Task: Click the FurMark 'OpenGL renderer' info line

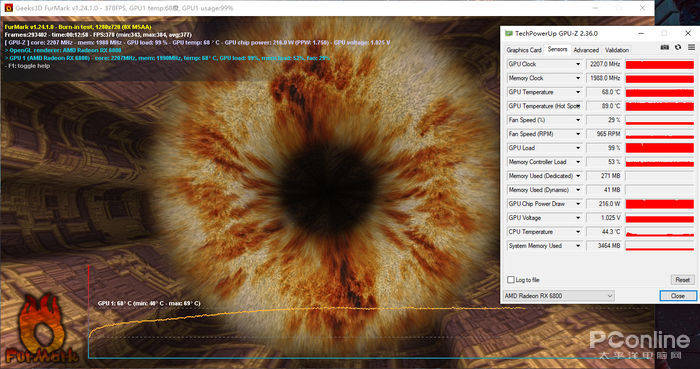Action: (63, 50)
